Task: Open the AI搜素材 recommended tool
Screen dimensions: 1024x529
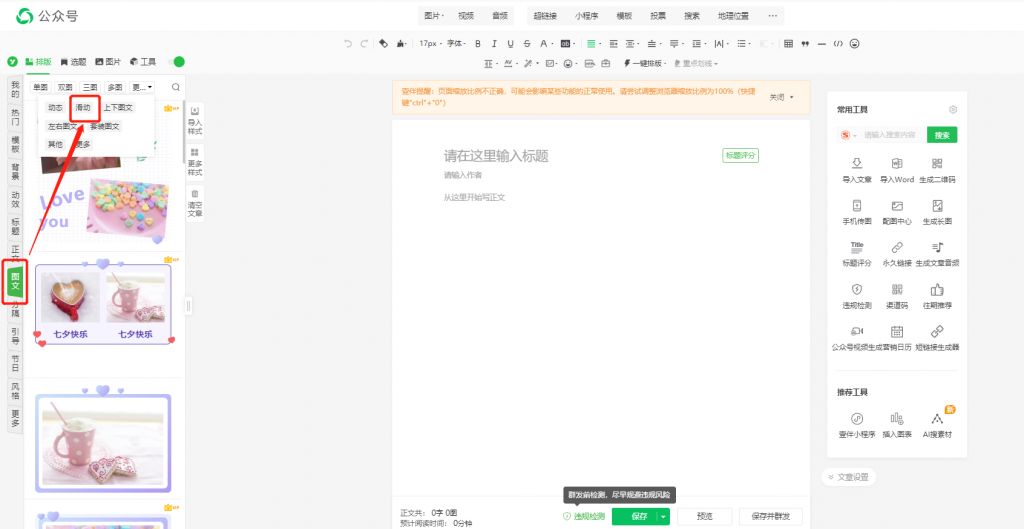Action: pos(937,426)
